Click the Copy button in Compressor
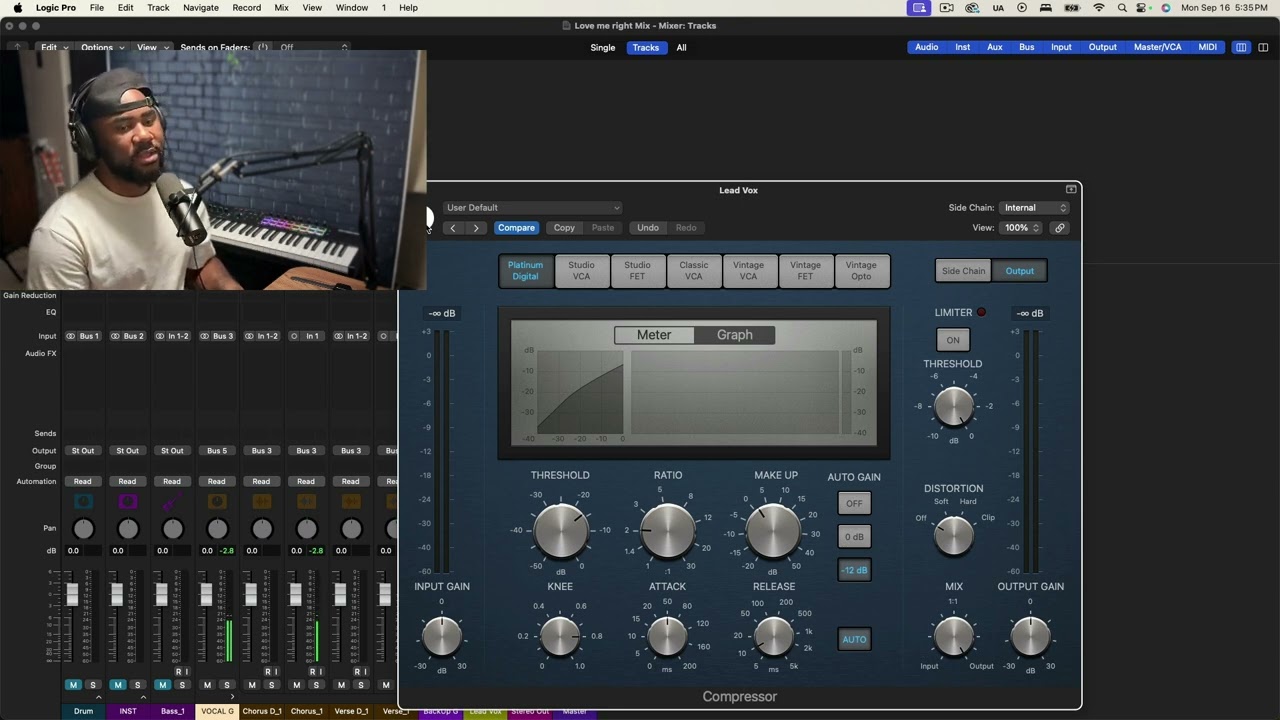The width and height of the screenshot is (1280, 720). (x=564, y=228)
